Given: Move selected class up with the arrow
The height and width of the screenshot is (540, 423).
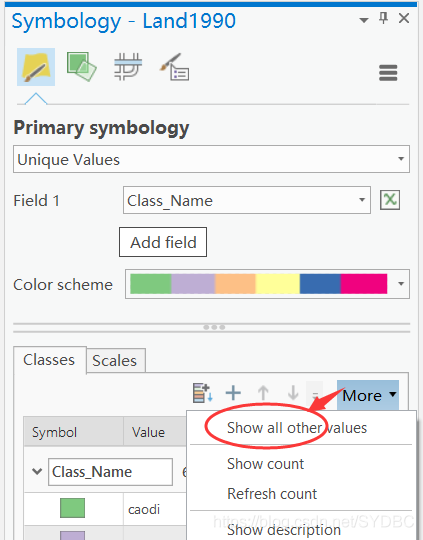Looking at the screenshot, I should [x=263, y=393].
